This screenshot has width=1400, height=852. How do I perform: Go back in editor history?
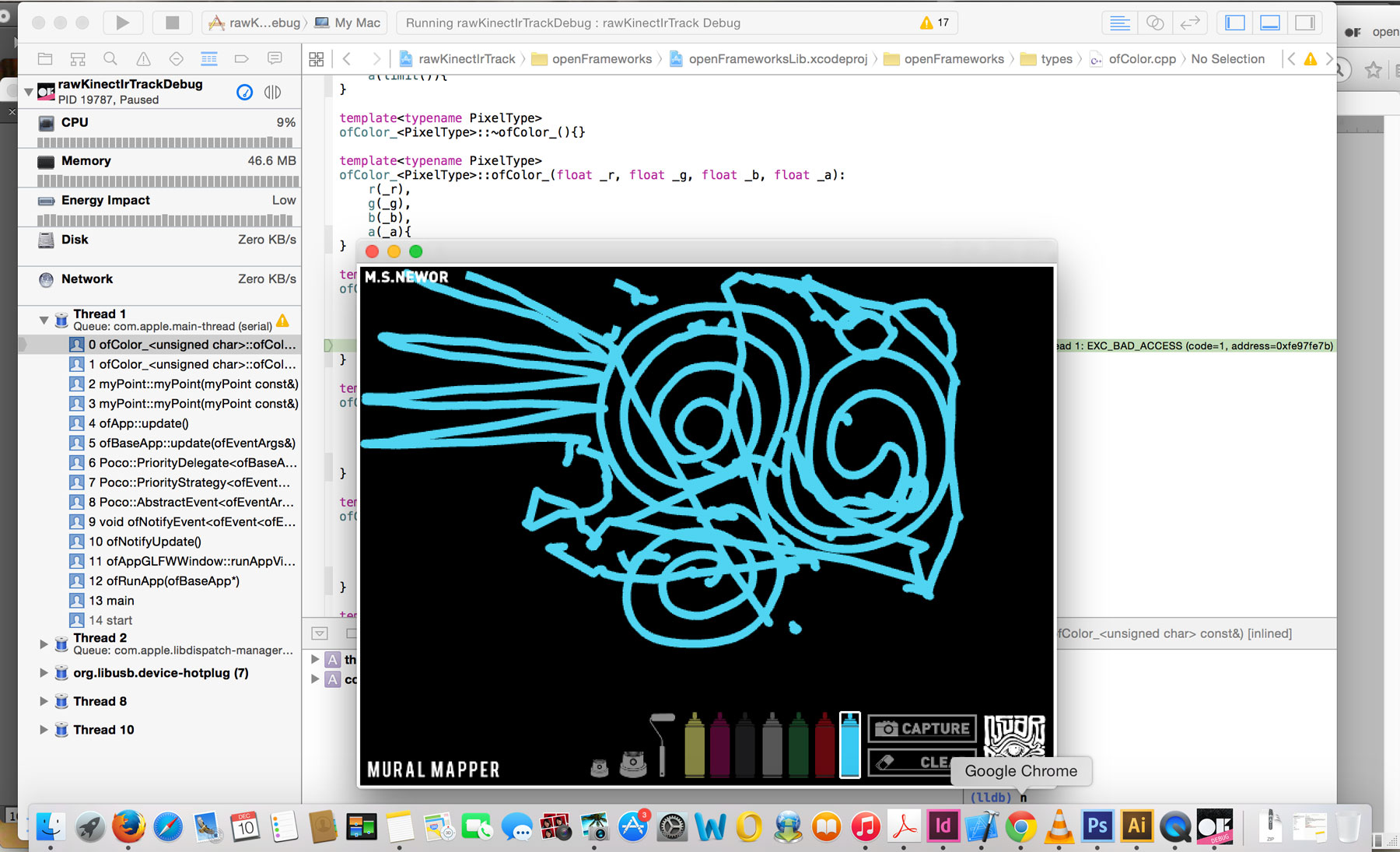pos(347,59)
